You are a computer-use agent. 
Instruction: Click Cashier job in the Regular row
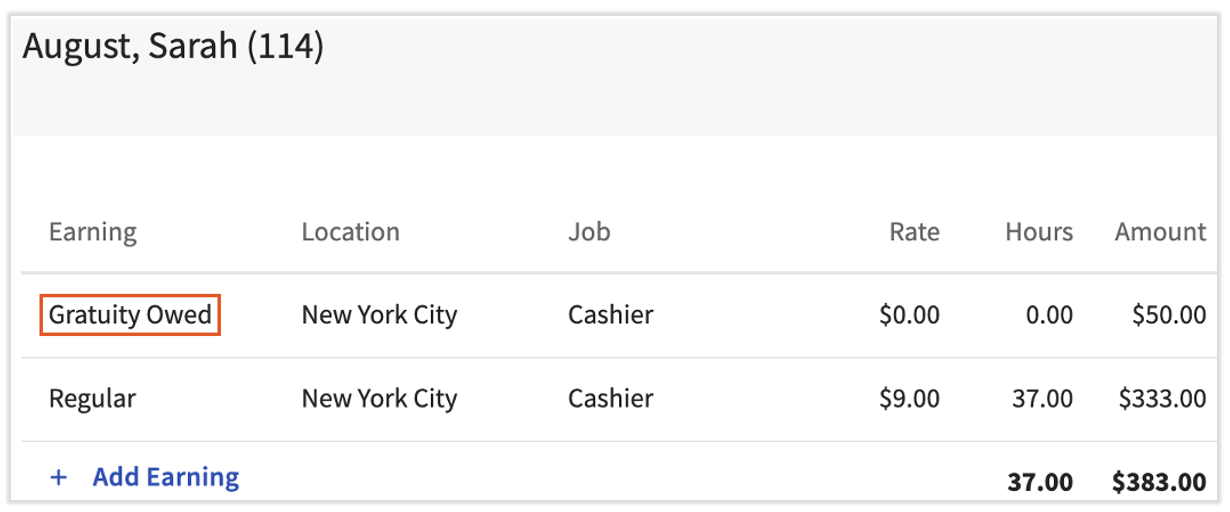(610, 399)
